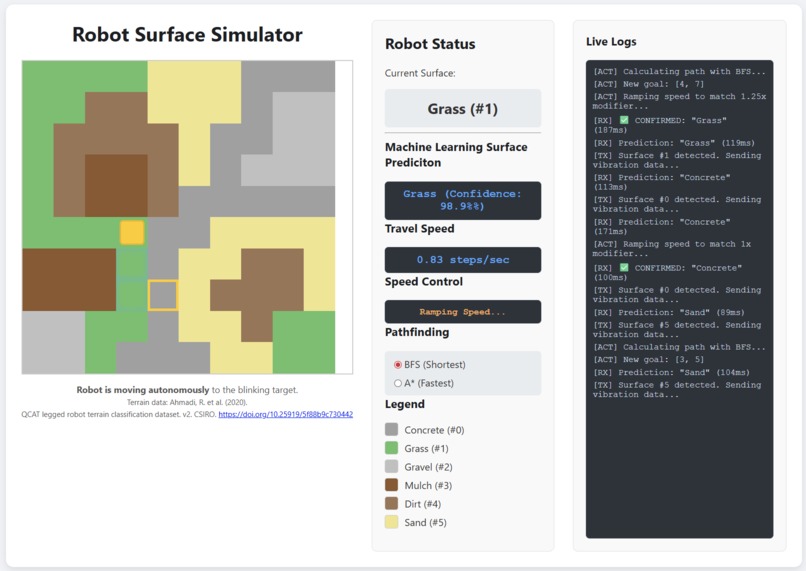Select the A* (Fastest) pathfinding option
This screenshot has width=806, height=571.
(397, 383)
